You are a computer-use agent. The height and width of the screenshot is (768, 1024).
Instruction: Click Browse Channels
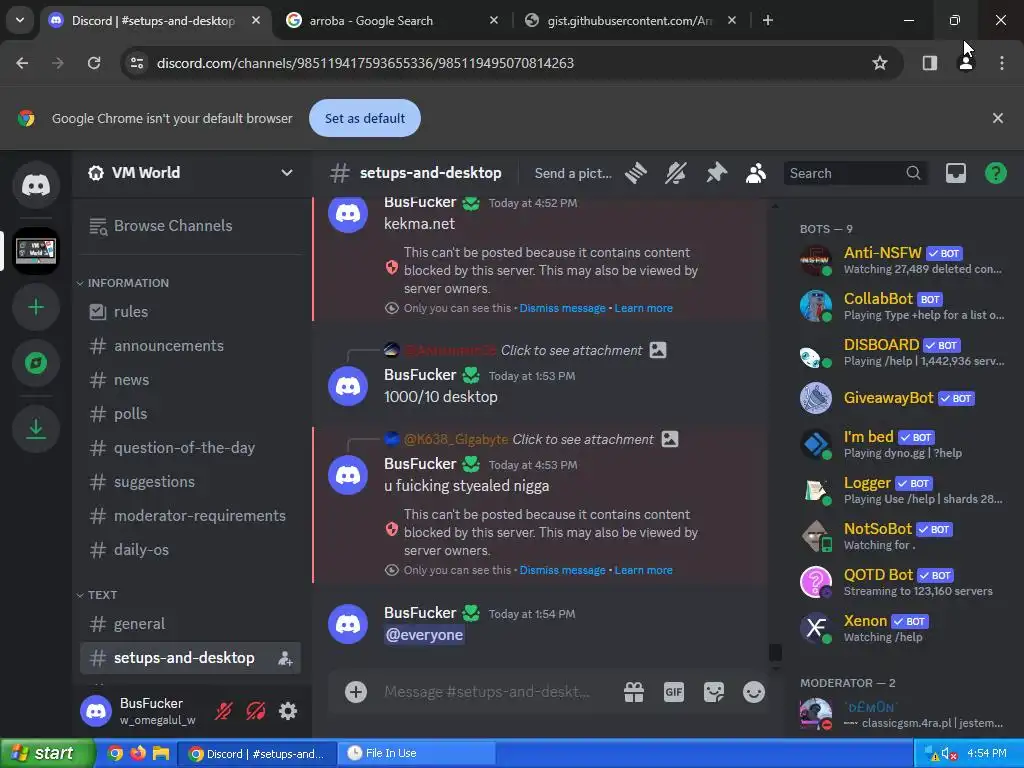[x=190, y=225]
